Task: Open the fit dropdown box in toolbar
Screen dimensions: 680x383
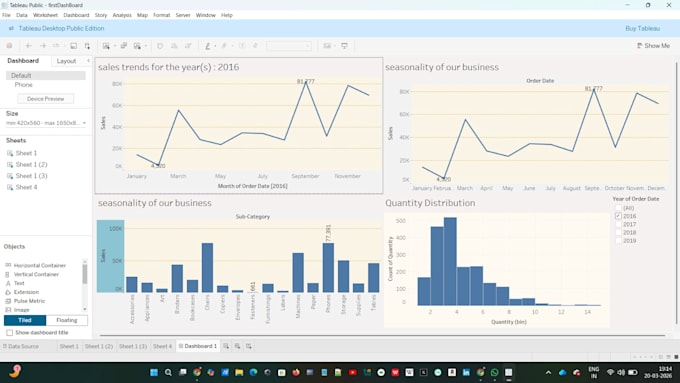Action: pos(289,46)
